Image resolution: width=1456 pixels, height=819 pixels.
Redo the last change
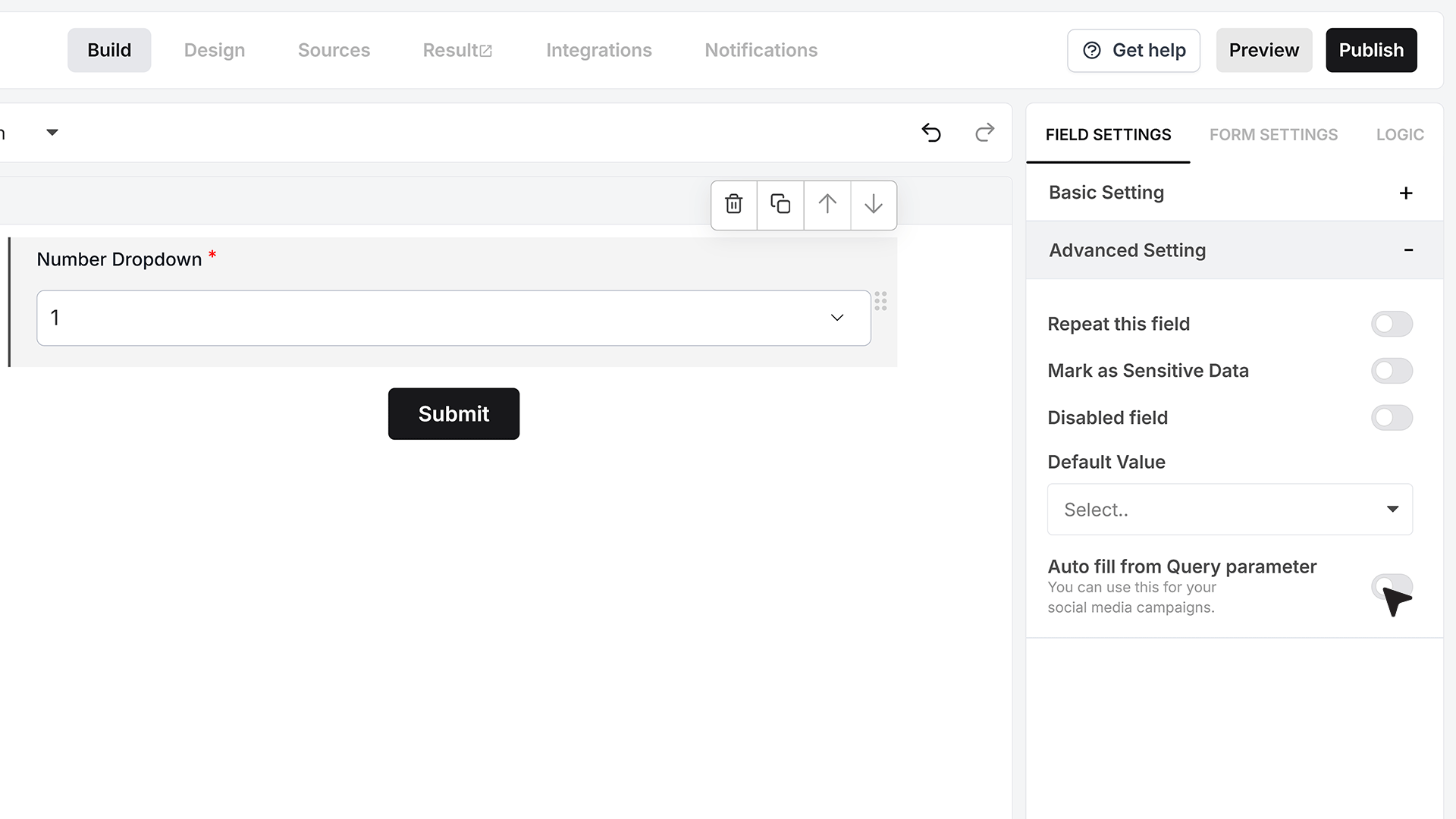(x=984, y=133)
